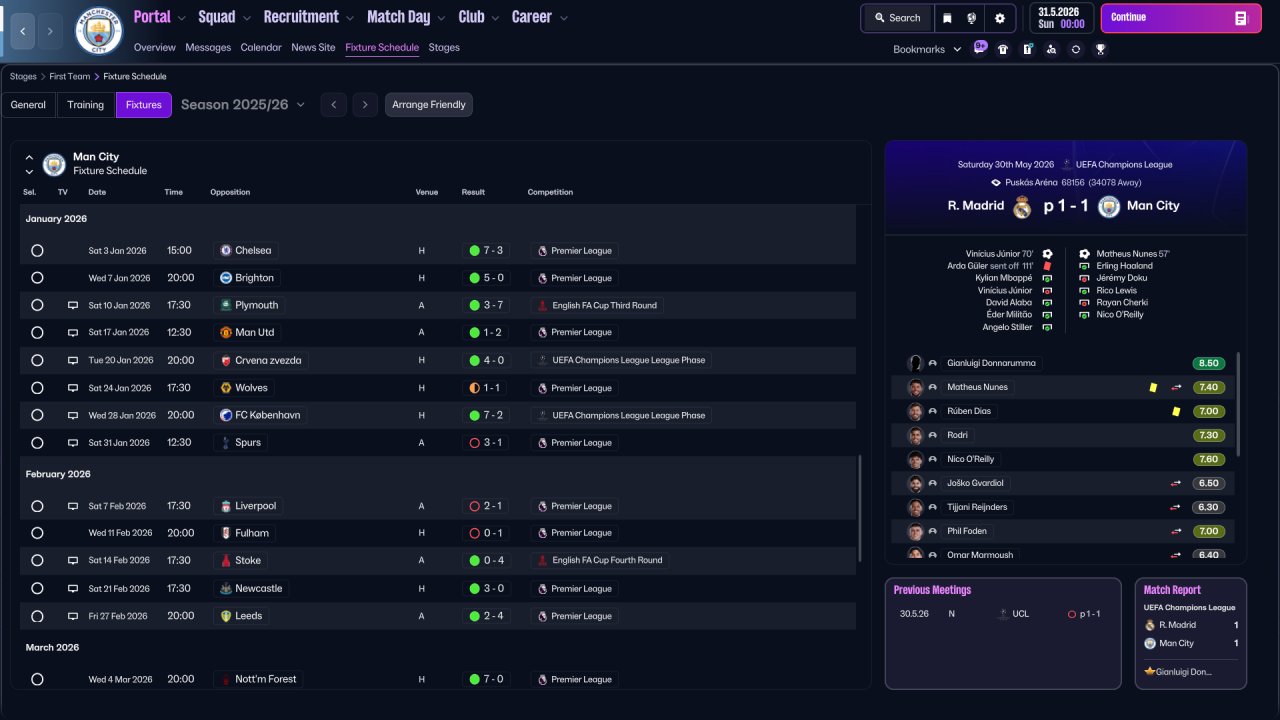Select the Leeds fixture radio button

pyautogui.click(x=37, y=616)
